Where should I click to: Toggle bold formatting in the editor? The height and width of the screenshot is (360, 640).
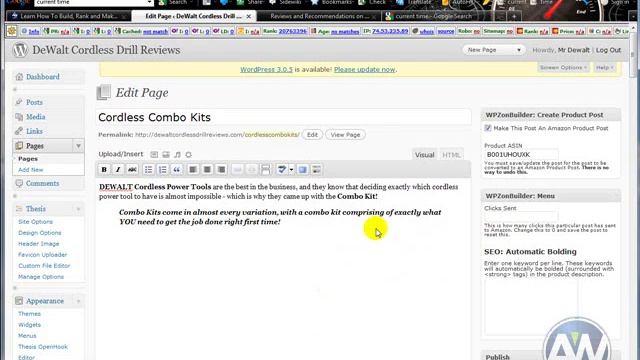coord(104,169)
